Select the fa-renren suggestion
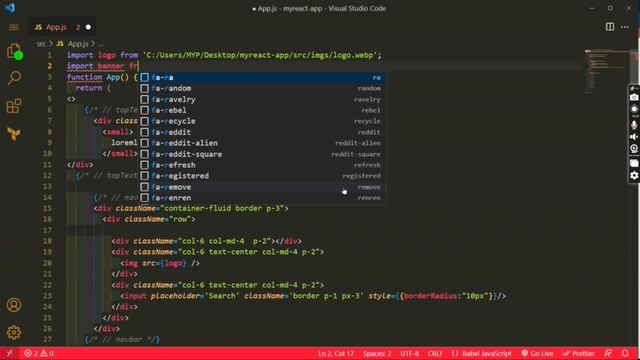Screen dimensions: 640x360 coord(262,198)
